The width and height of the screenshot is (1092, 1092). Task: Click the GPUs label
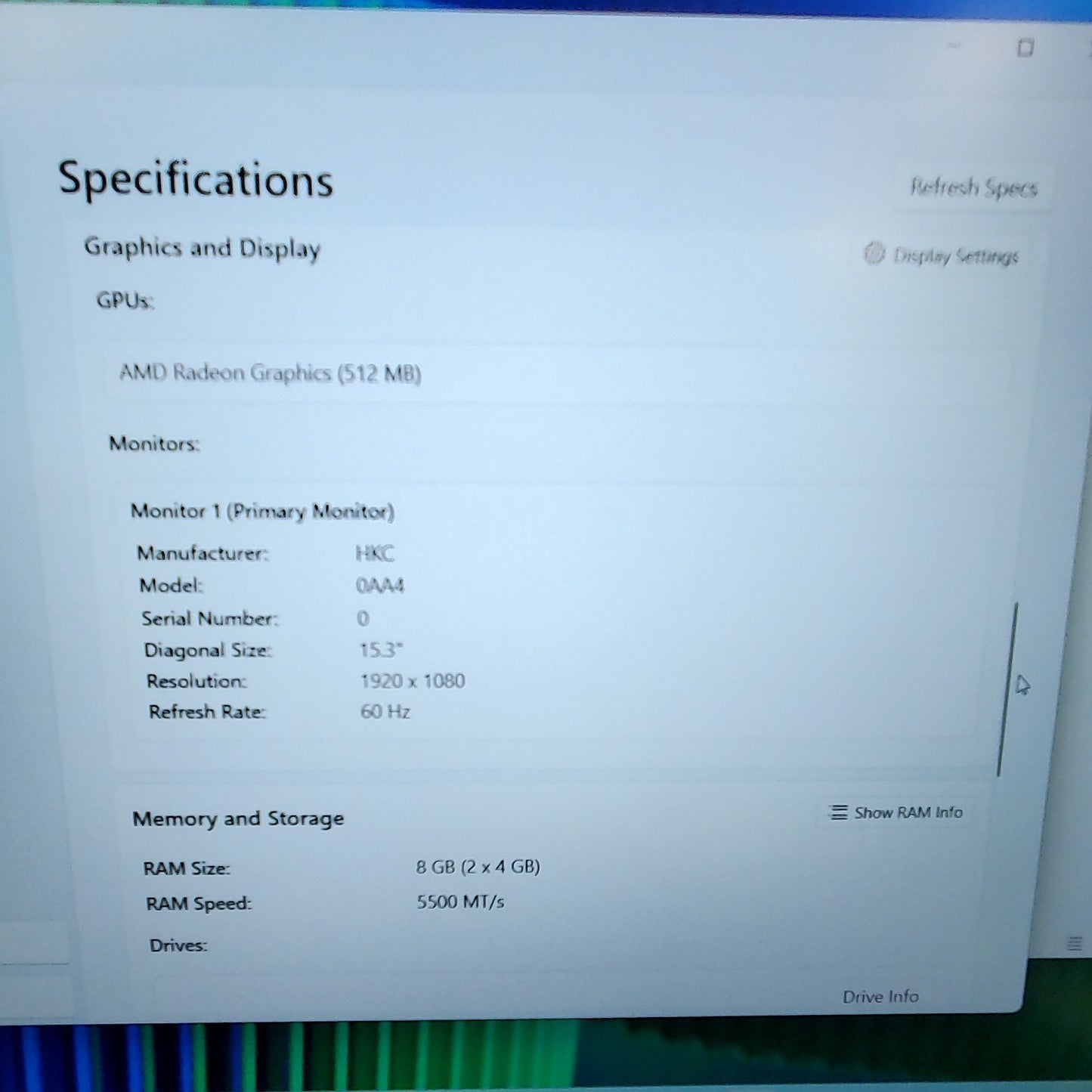pyautogui.click(x=125, y=301)
